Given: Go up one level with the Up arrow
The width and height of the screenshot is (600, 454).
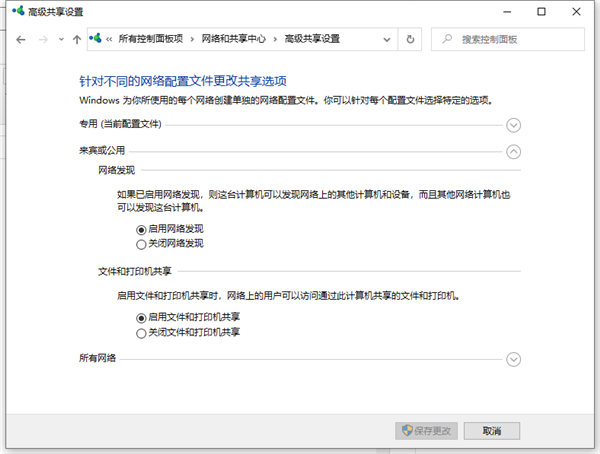Looking at the screenshot, I should coord(77,39).
